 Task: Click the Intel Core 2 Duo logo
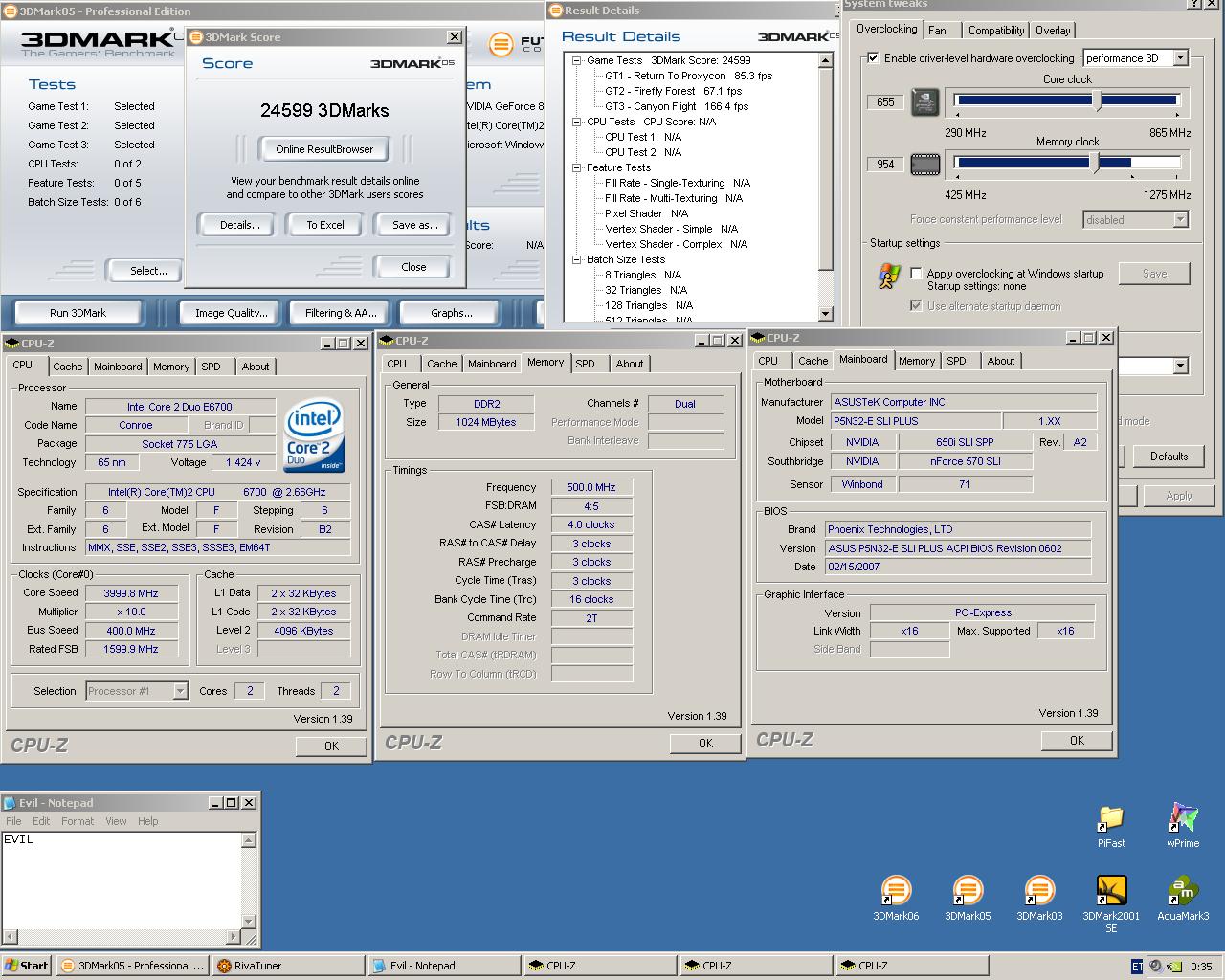314,434
